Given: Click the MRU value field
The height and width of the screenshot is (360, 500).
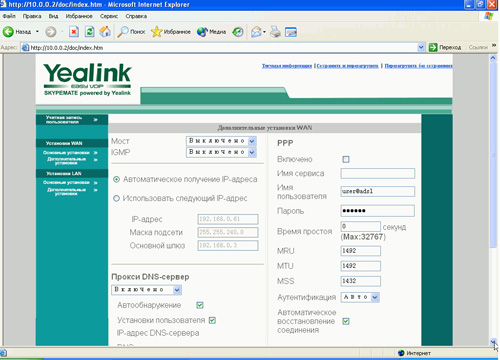Looking at the screenshot, I should 360,251.
